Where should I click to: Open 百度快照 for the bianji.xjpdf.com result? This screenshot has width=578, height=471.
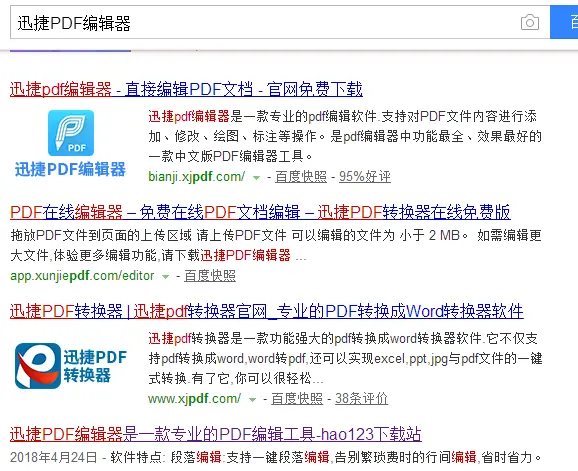[x=301, y=177]
